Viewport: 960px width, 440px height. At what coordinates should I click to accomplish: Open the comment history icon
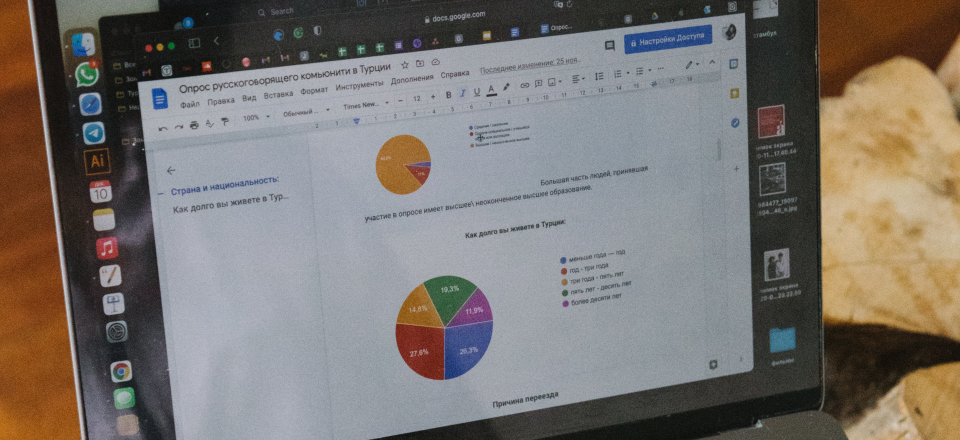point(609,46)
